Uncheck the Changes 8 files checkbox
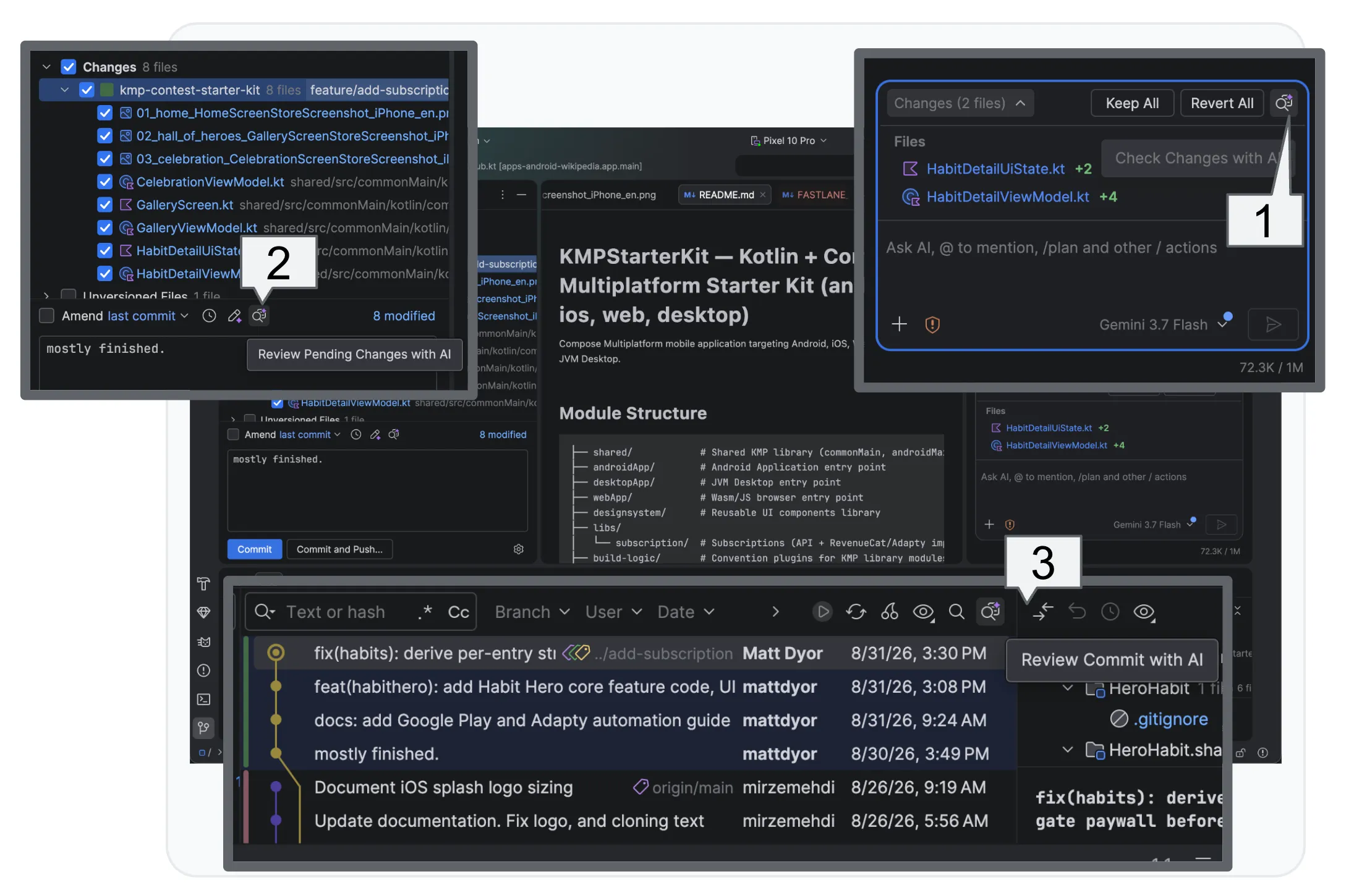 pos(69,67)
